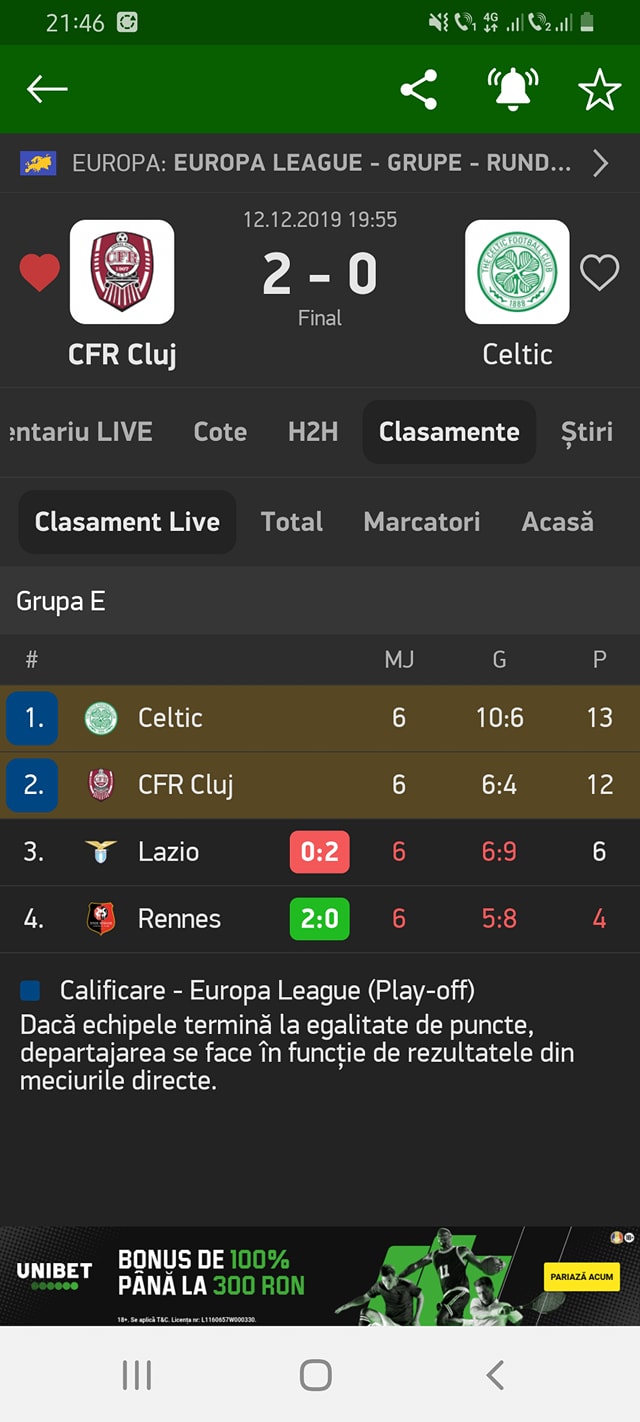
Task: Tap the Celtic club crest logo
Action: (517, 272)
